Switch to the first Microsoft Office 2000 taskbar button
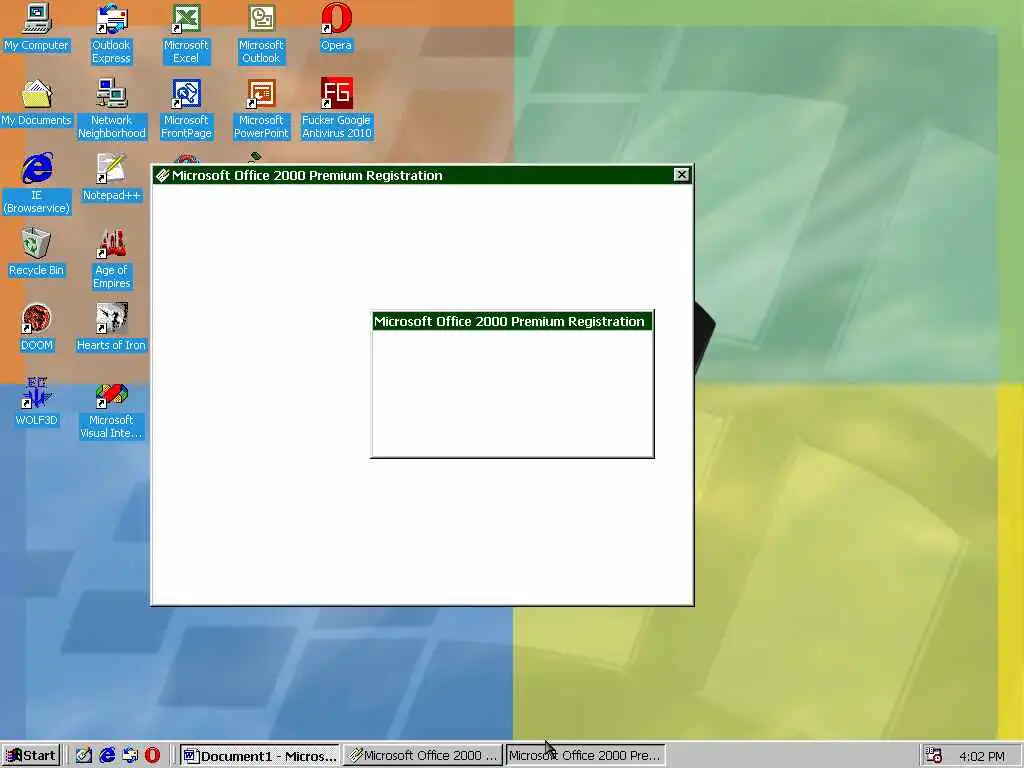Screen dimensions: 1024x768 (423, 756)
